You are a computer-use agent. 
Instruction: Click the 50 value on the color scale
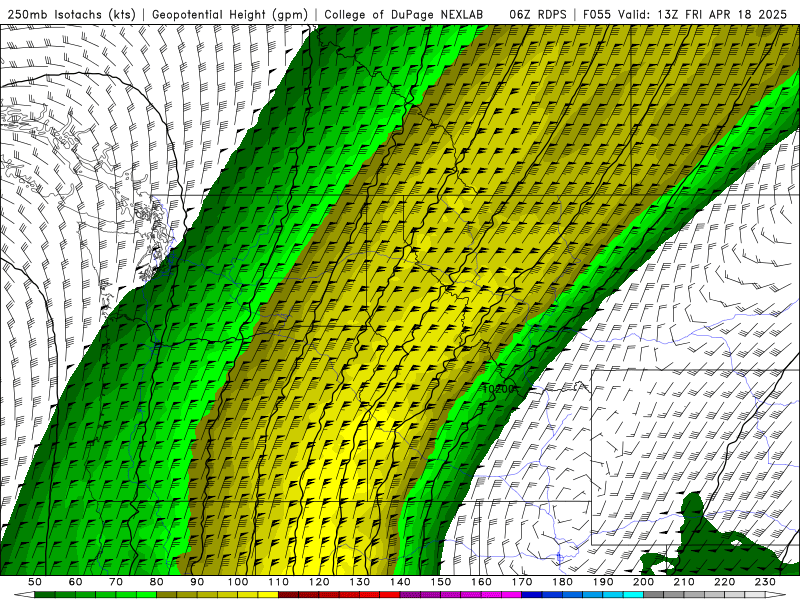coord(35,582)
